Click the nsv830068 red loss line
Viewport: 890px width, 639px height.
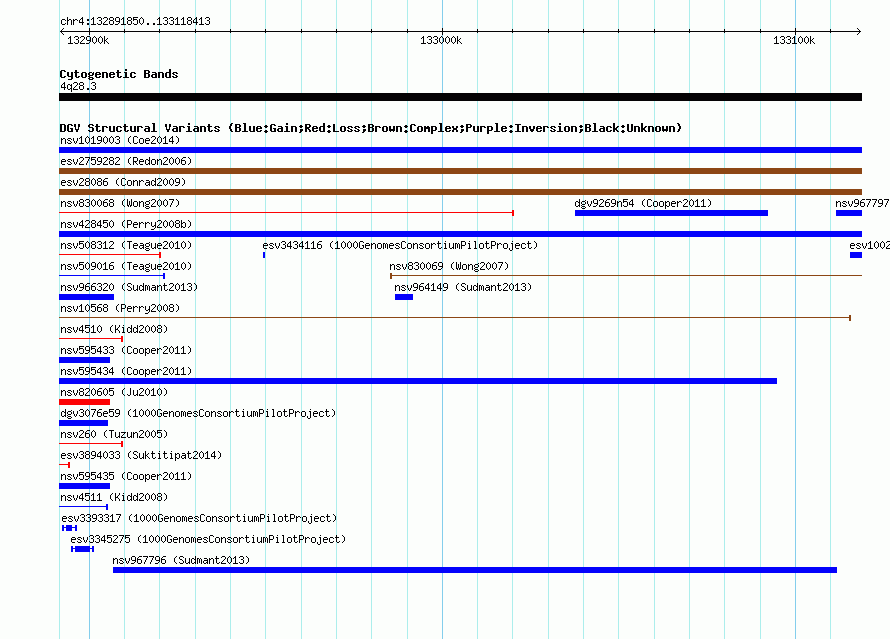click(287, 213)
